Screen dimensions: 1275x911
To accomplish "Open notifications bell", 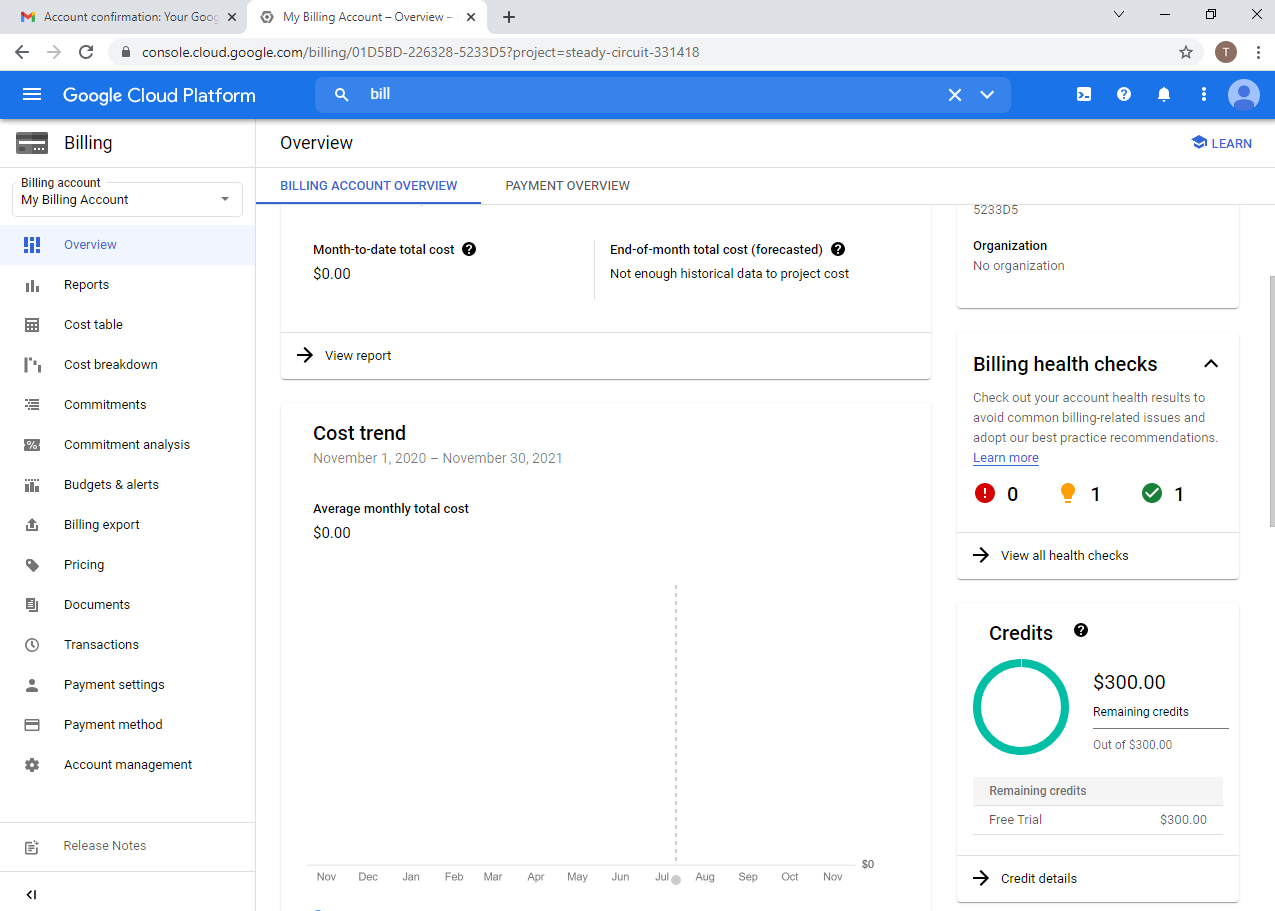I will click(1164, 95).
